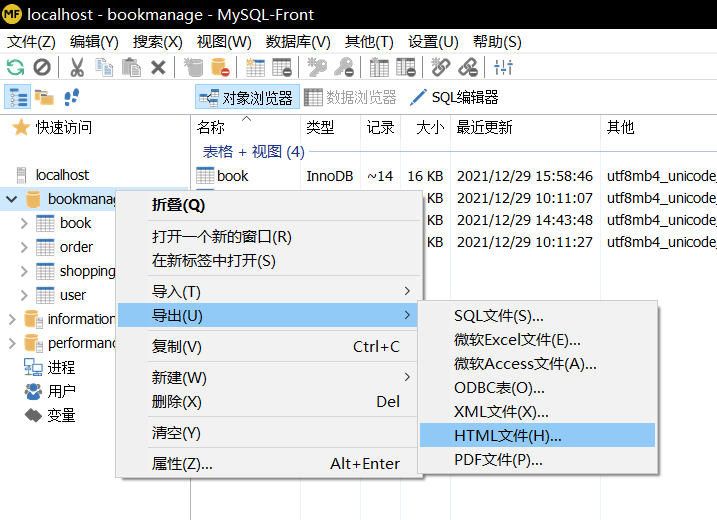
Task: Click the delete foreign key link icon
Action: (x=468, y=68)
